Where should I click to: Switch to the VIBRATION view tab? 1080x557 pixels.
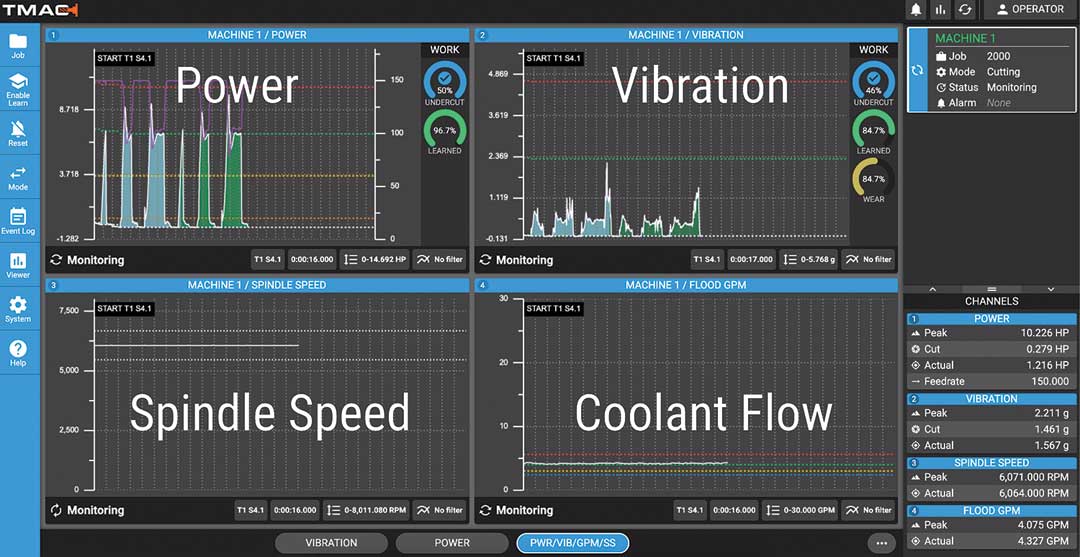tap(331, 543)
